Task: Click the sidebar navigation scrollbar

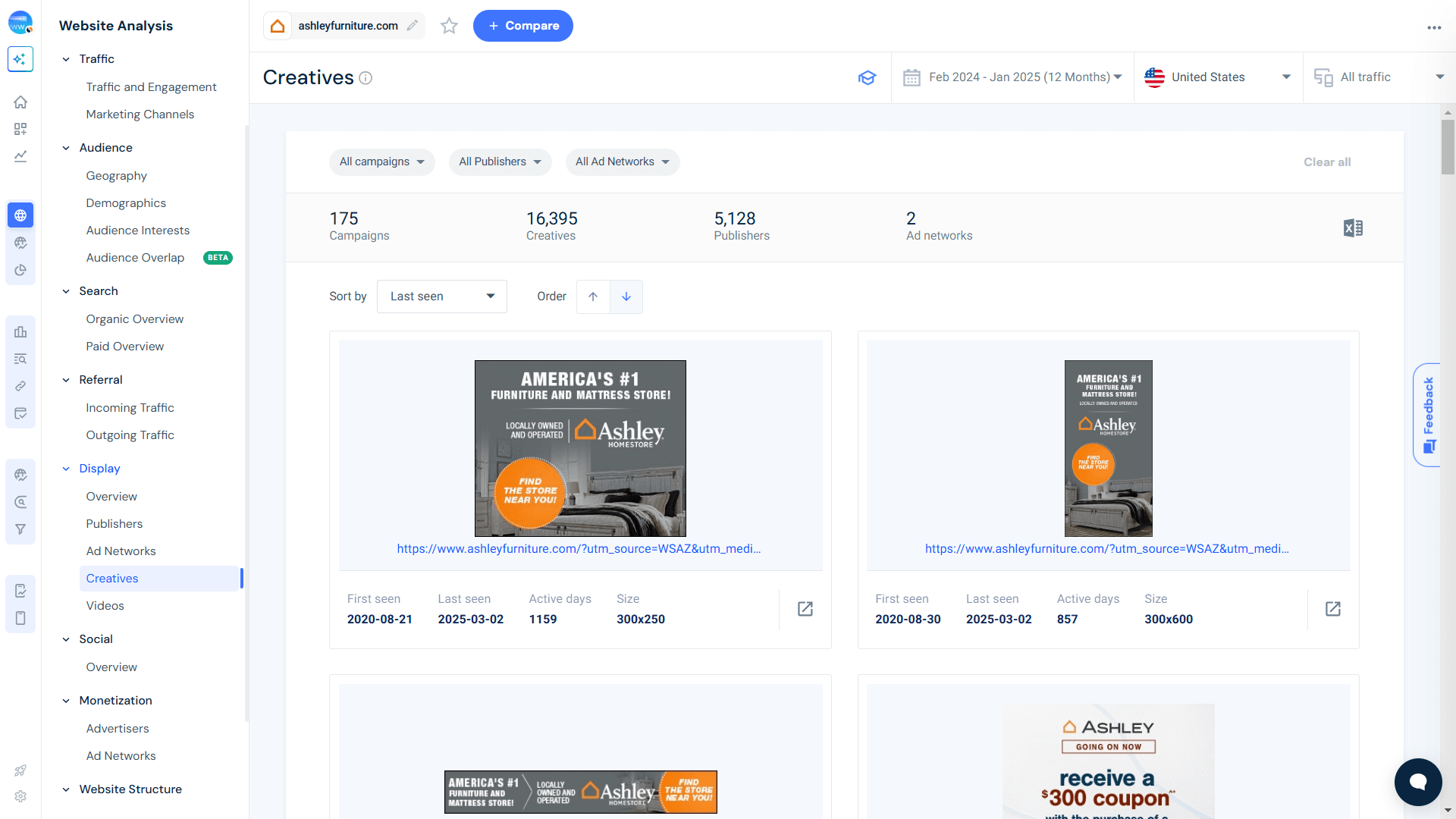Action: pos(246,423)
